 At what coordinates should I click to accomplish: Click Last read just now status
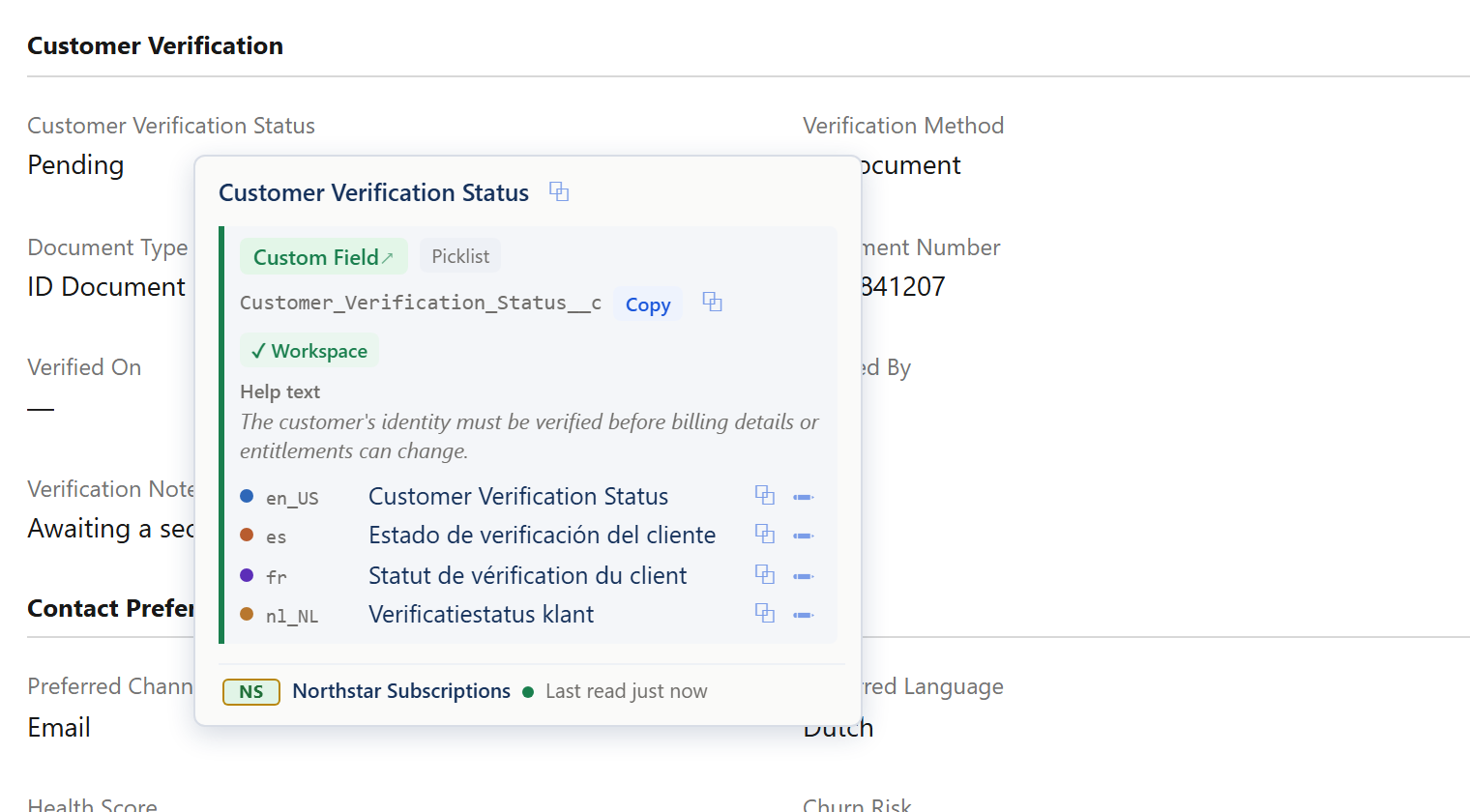(x=627, y=691)
